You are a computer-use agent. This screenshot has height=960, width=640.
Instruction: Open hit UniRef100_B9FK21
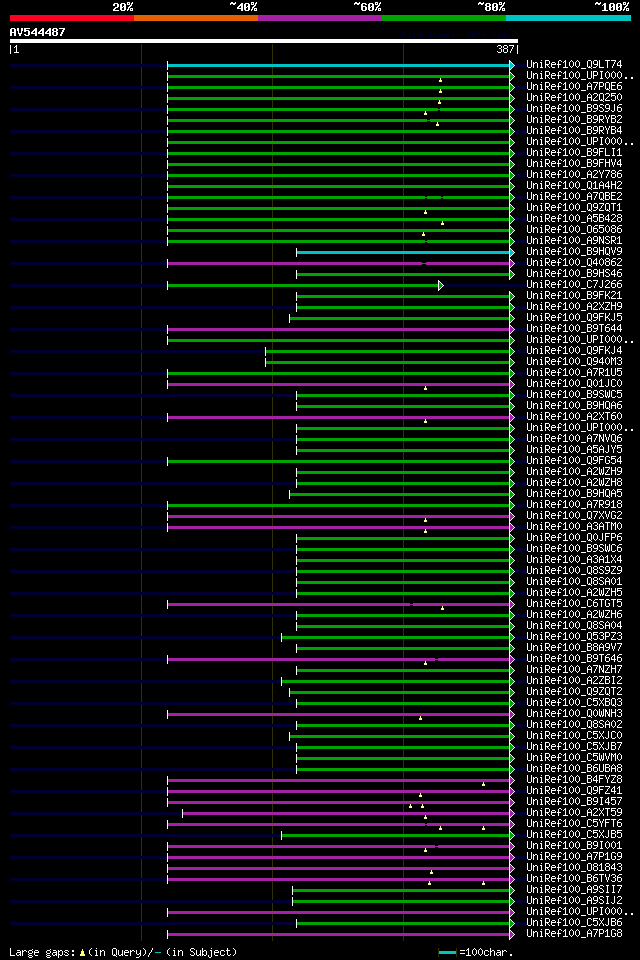pos(574,296)
